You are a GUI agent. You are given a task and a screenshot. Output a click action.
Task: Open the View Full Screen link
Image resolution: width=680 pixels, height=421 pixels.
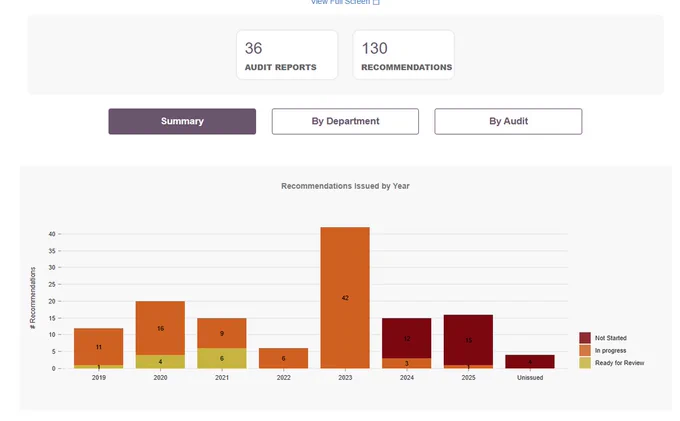coord(345,2)
